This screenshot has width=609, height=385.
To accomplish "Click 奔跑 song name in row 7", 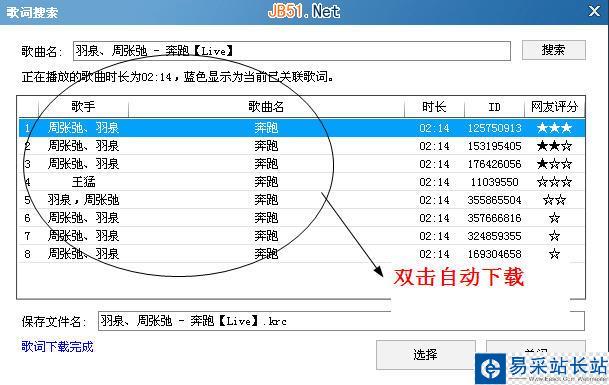I will (x=266, y=236).
